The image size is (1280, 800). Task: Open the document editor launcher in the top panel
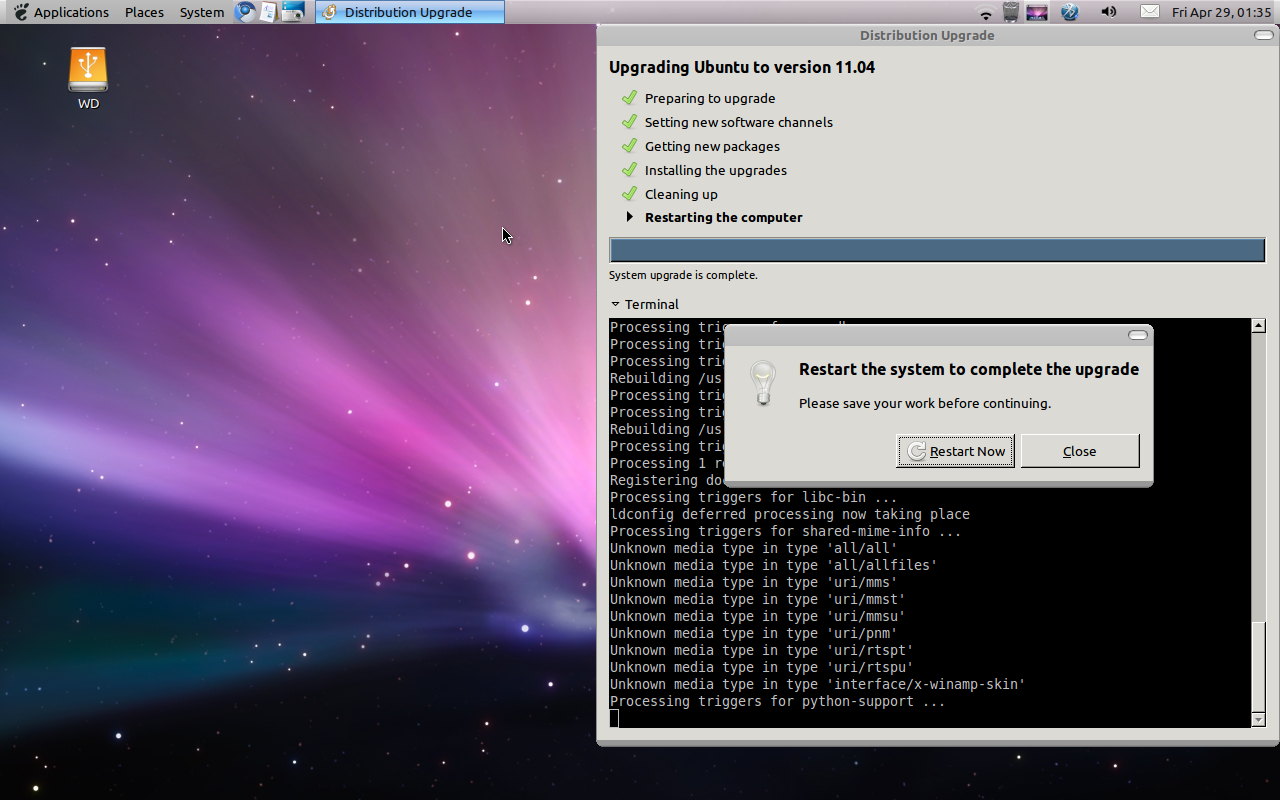click(268, 12)
